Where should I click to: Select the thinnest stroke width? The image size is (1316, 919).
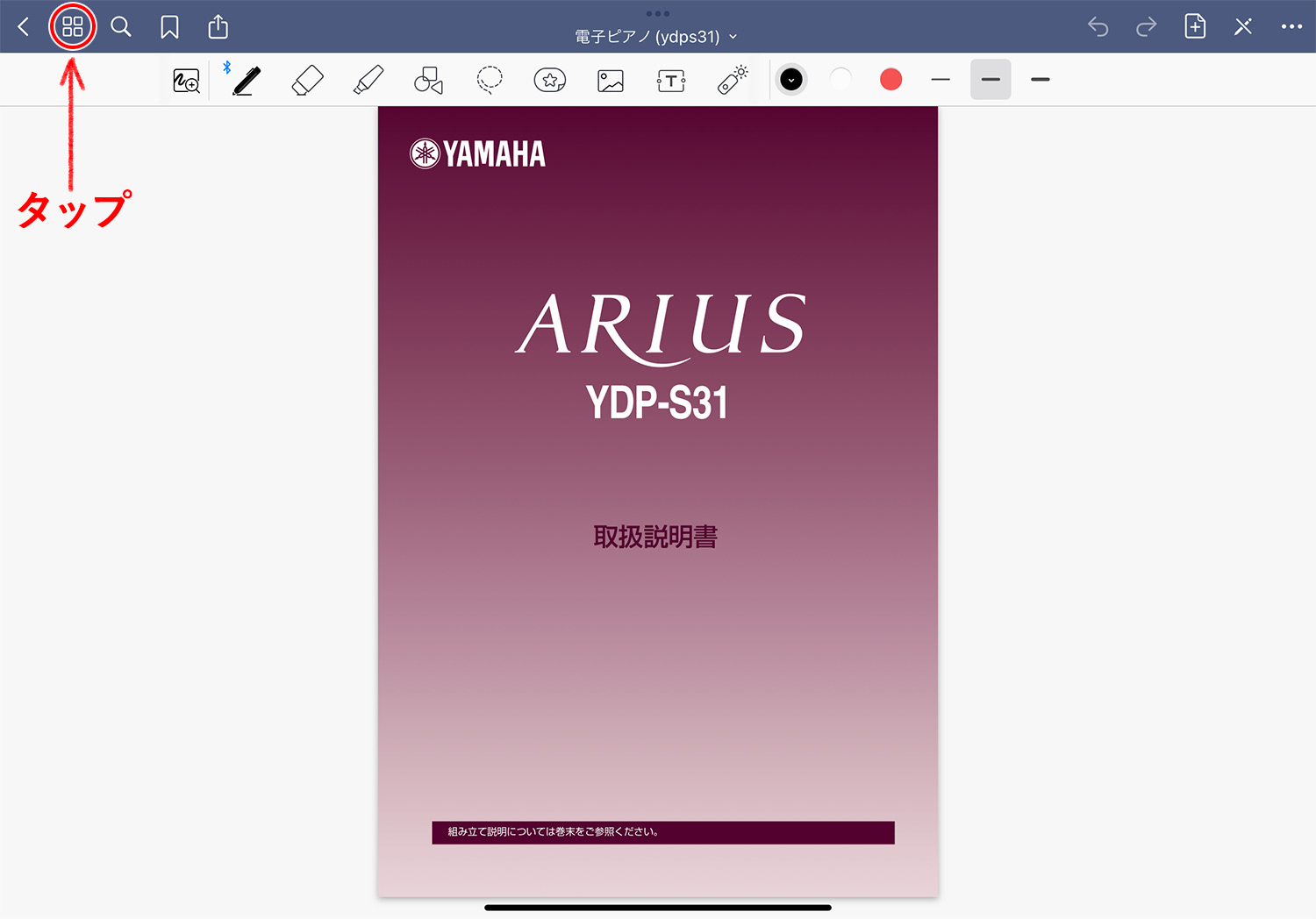pos(941,80)
